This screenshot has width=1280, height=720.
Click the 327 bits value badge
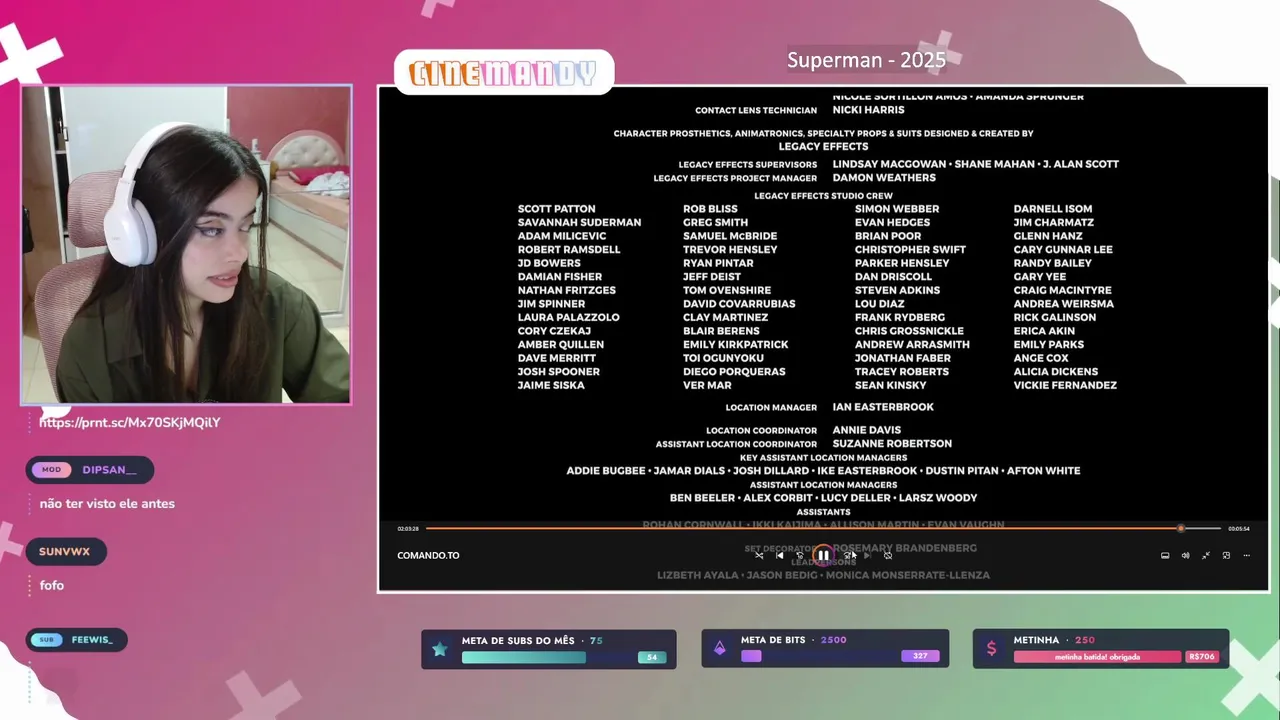(x=920, y=656)
